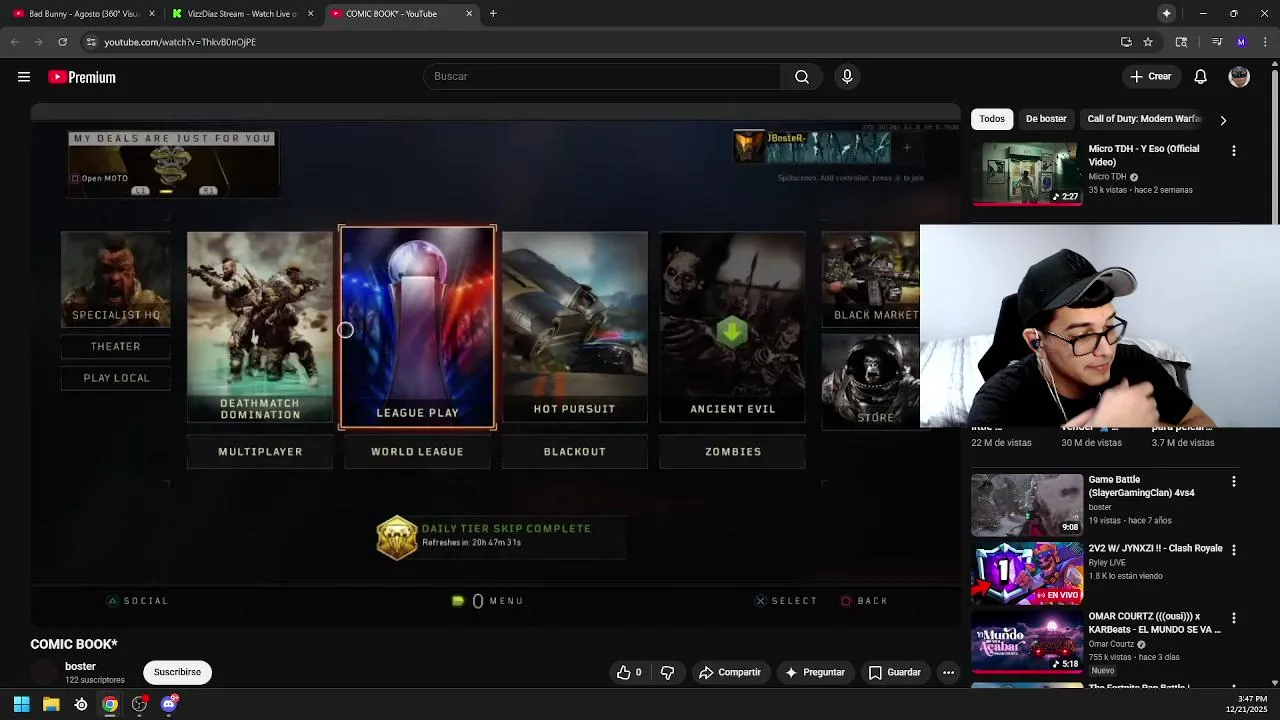
Task: Open YouTube notifications bell
Action: (x=1201, y=77)
